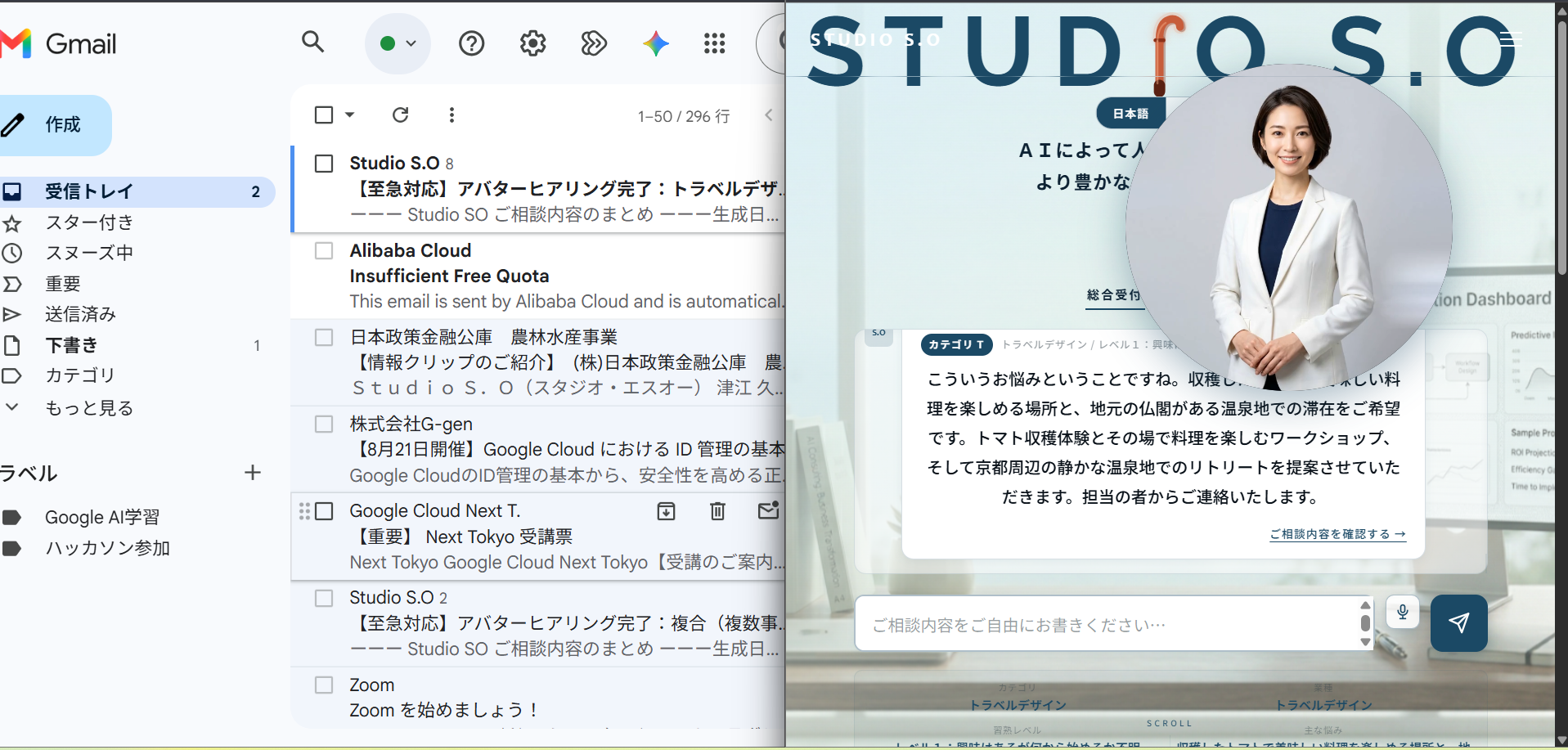Open the Alibaba Cloud Insufficient Free Quota email

[x=538, y=276]
